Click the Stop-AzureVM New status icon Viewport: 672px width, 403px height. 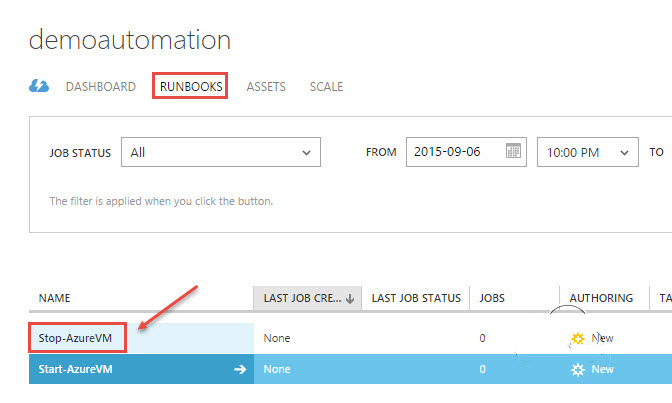tap(578, 338)
